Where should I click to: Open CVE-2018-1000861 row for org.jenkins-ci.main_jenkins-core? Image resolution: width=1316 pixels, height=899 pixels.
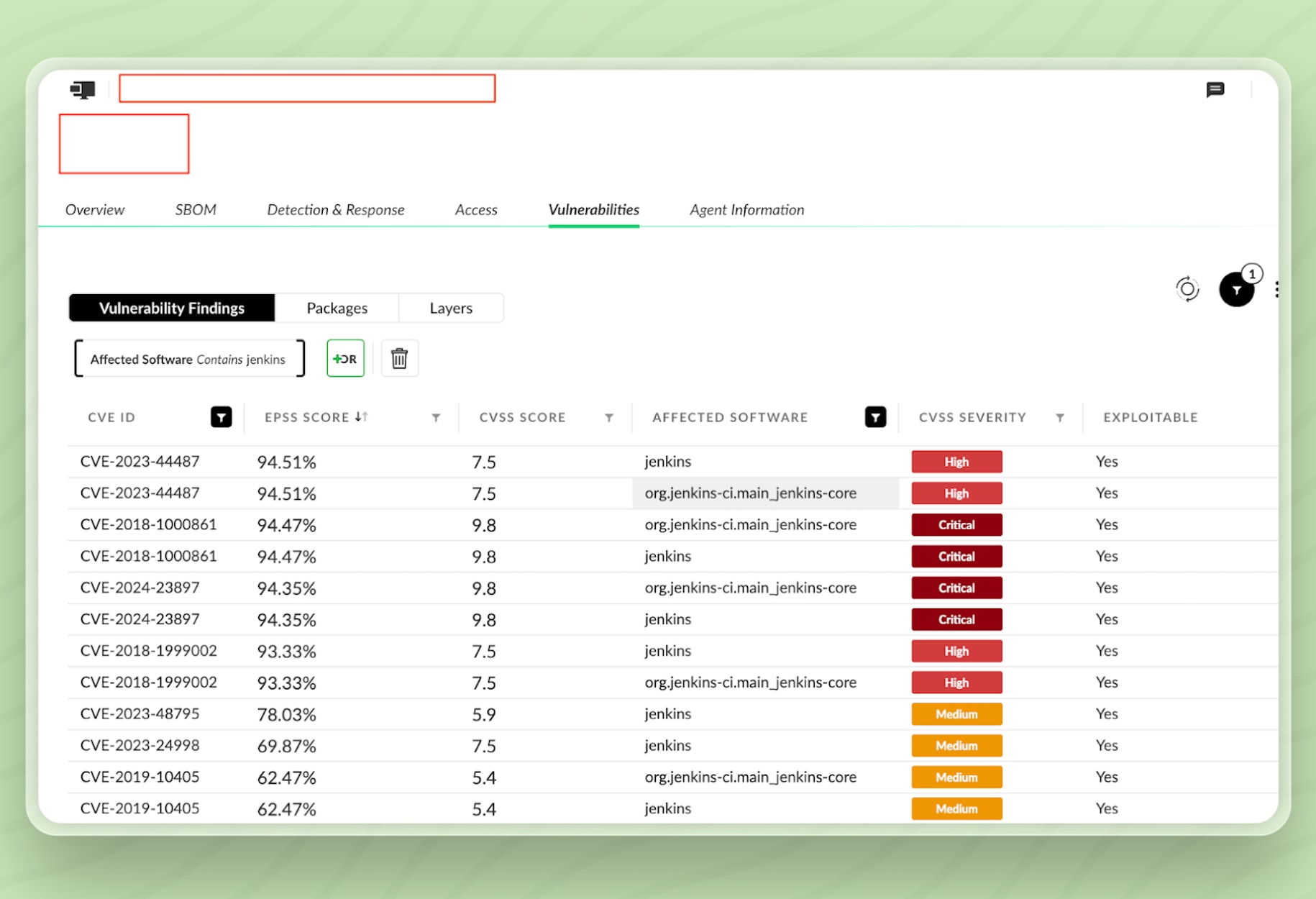point(672,525)
